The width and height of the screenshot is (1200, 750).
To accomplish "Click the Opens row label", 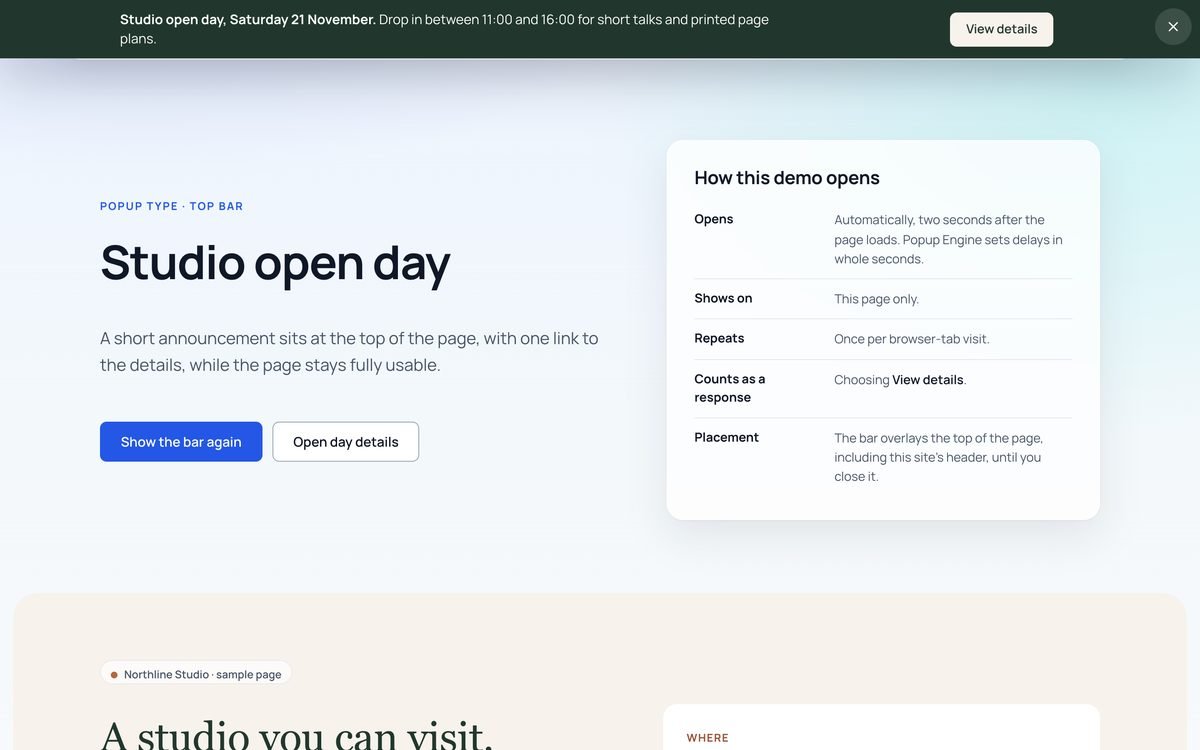I will [x=714, y=219].
